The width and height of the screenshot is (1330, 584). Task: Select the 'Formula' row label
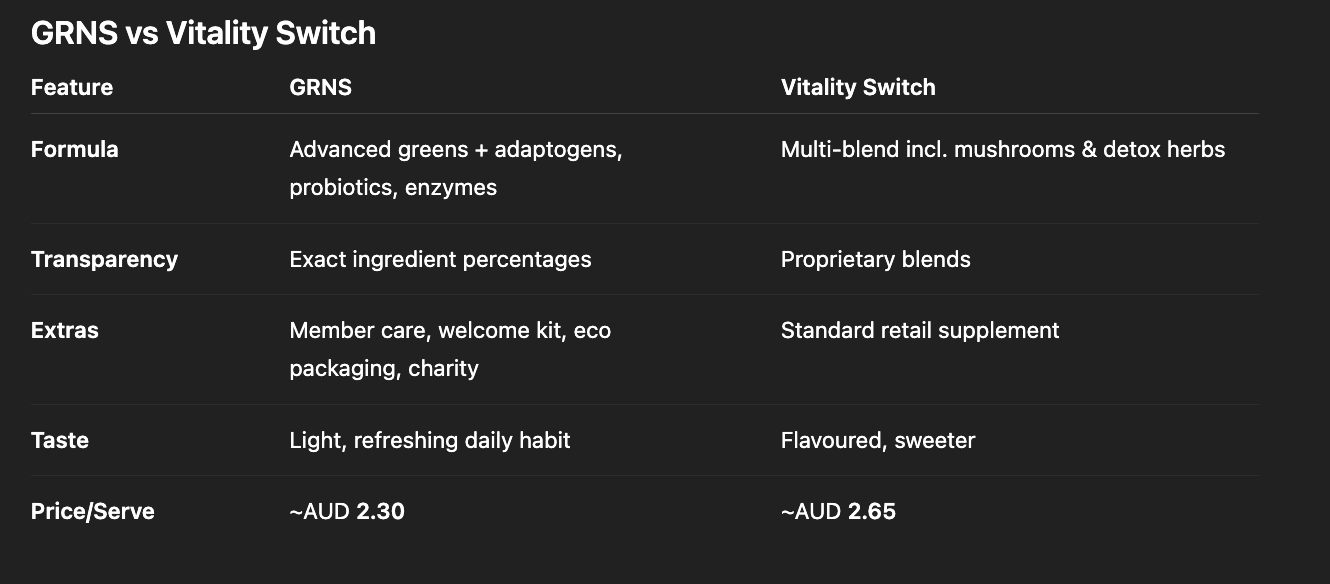(75, 150)
